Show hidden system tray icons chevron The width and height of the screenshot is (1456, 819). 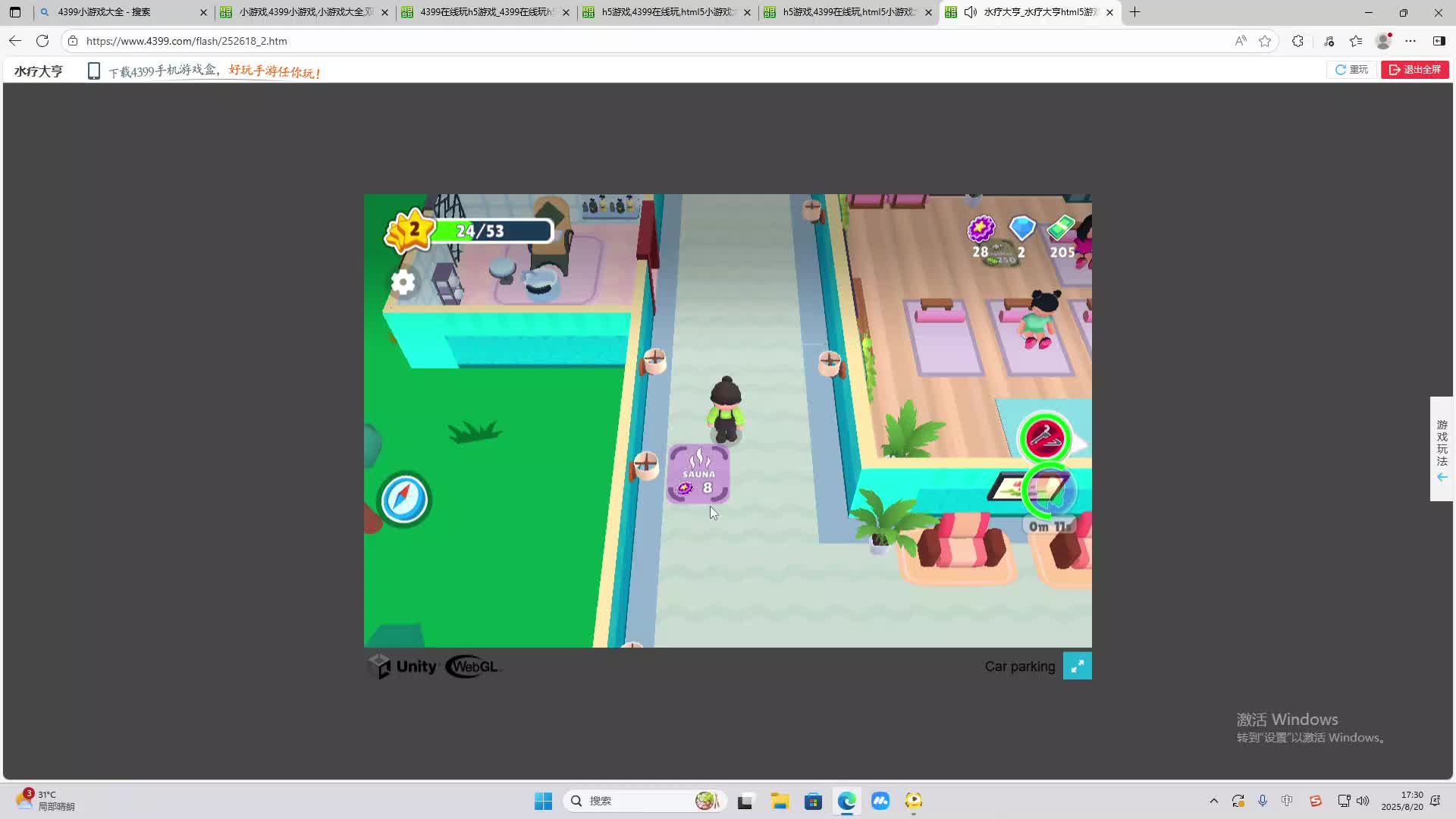click(x=1213, y=801)
